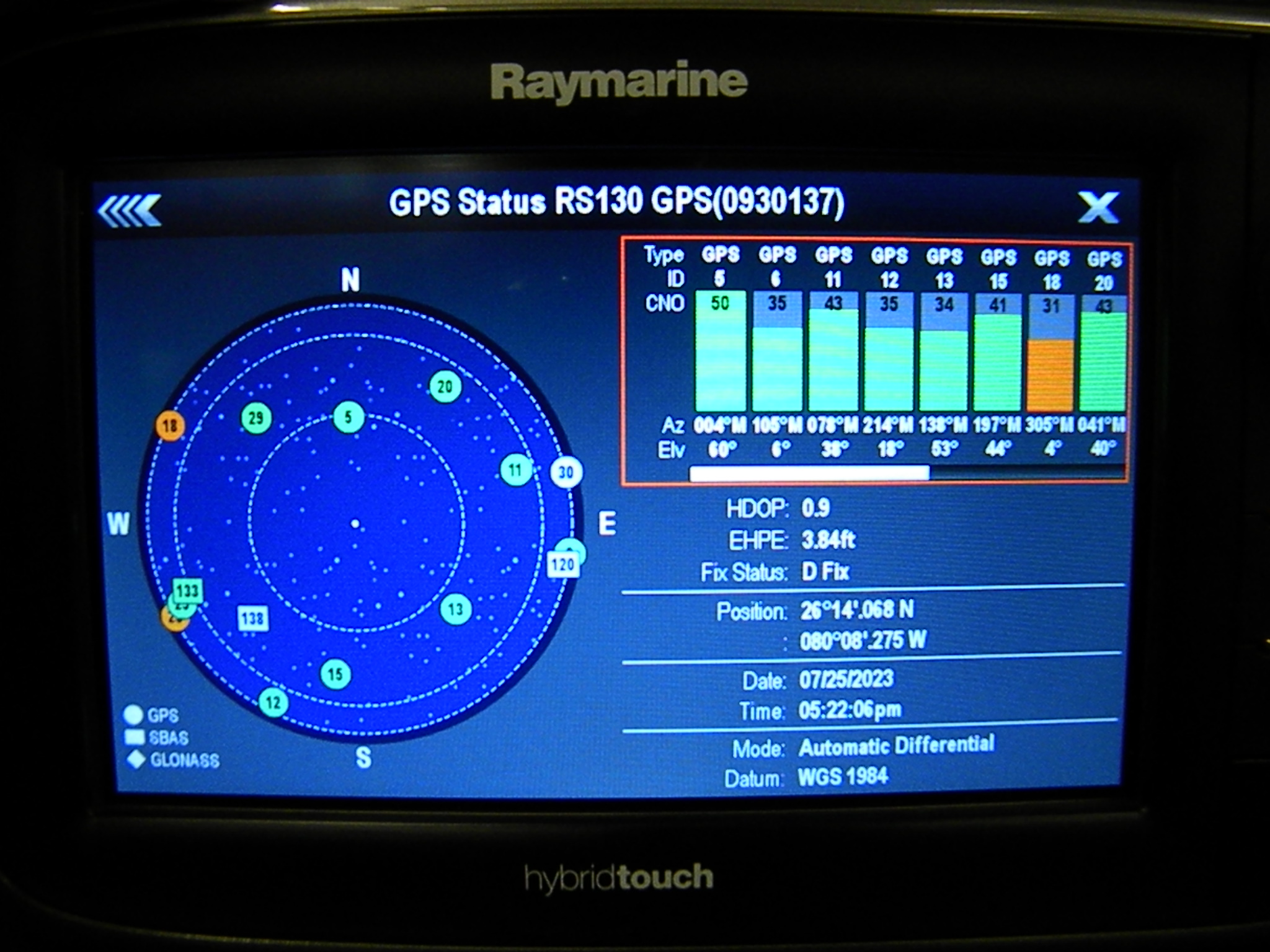Tap the GPS Status RS130 title
This screenshot has width=1270, height=952.
[617, 203]
